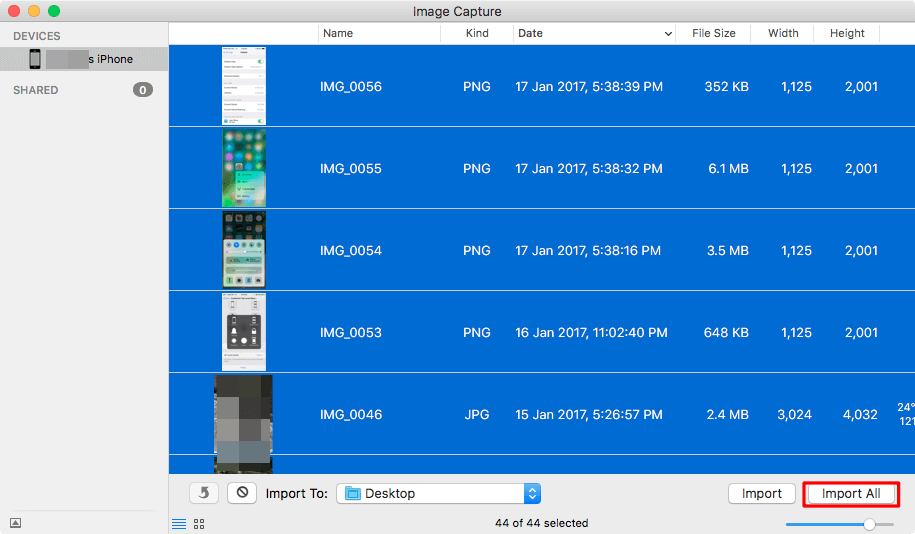Click the 2.4 MB file size cell
Image resolution: width=915 pixels, height=534 pixels.
[x=728, y=414]
